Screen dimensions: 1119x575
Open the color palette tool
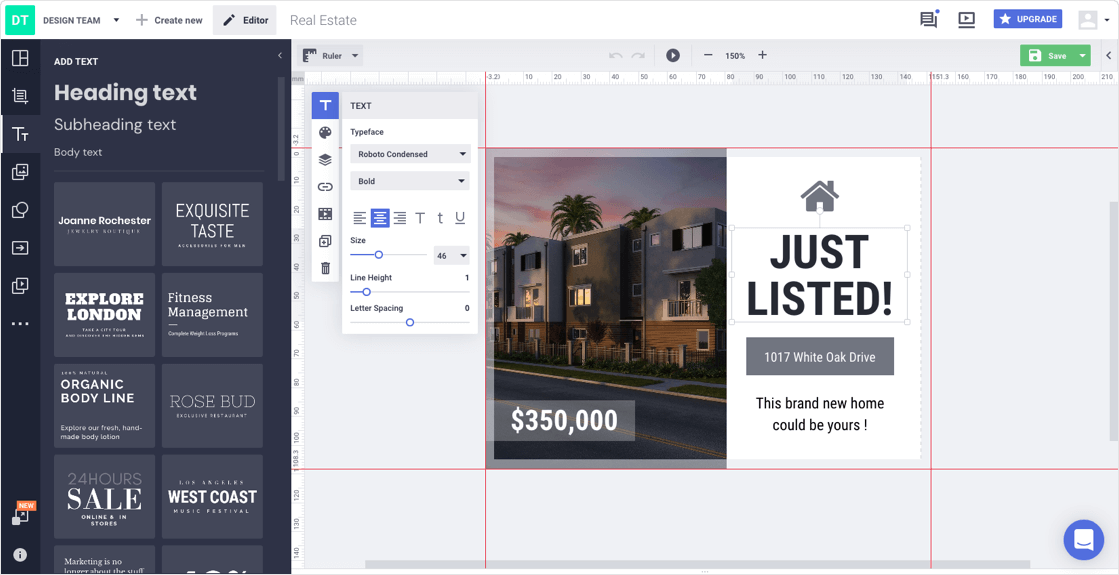pos(325,133)
